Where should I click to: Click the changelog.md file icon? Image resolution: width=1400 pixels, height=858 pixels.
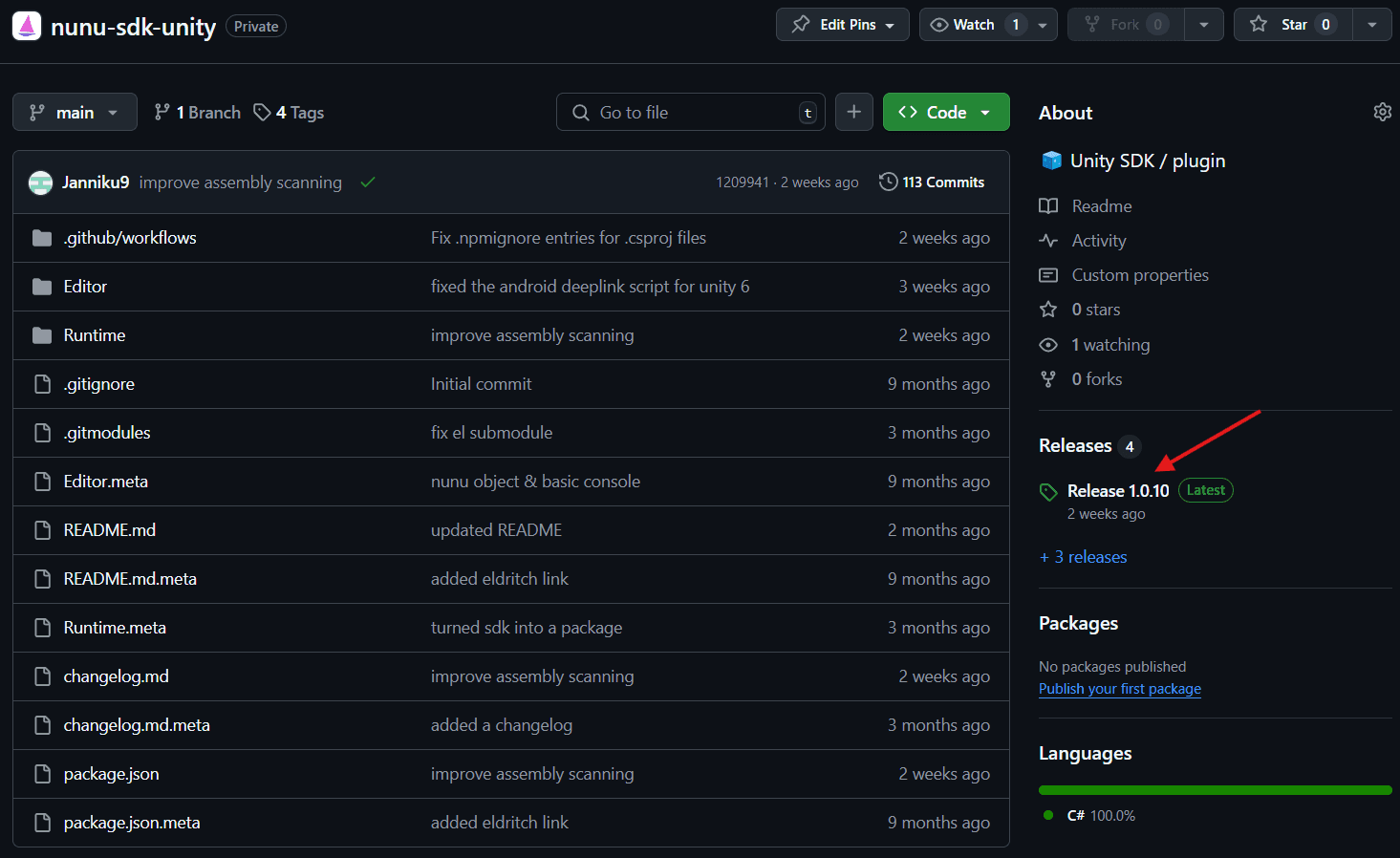click(x=42, y=676)
